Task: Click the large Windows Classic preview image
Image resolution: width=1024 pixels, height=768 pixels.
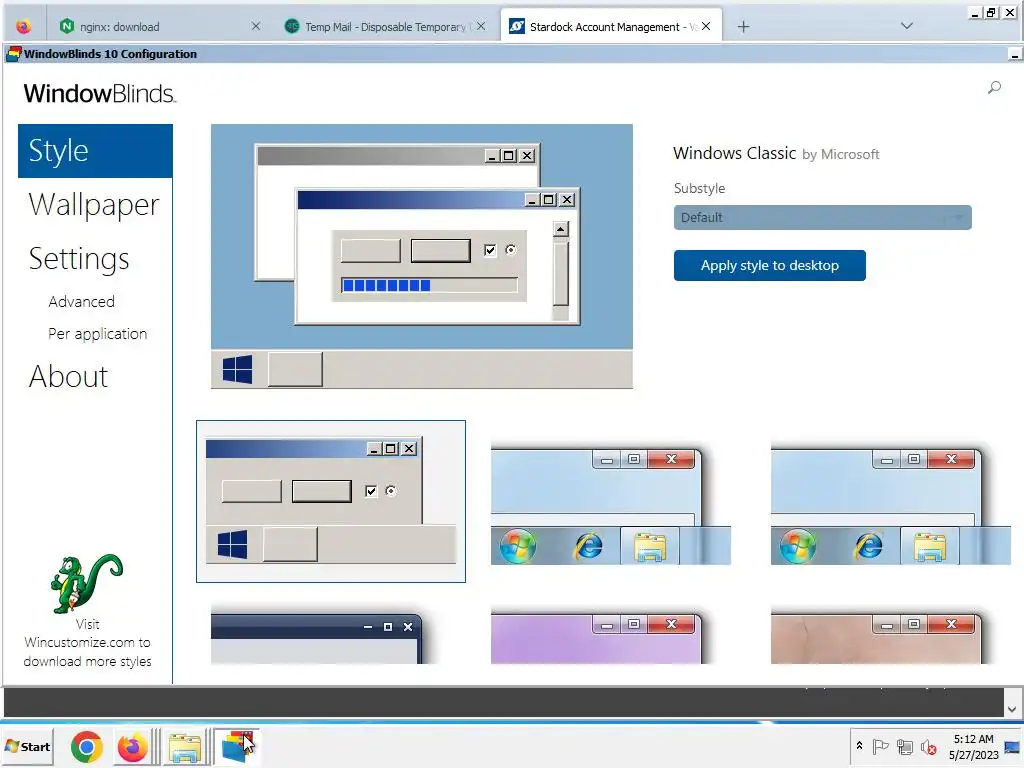Action: pyautogui.click(x=422, y=257)
